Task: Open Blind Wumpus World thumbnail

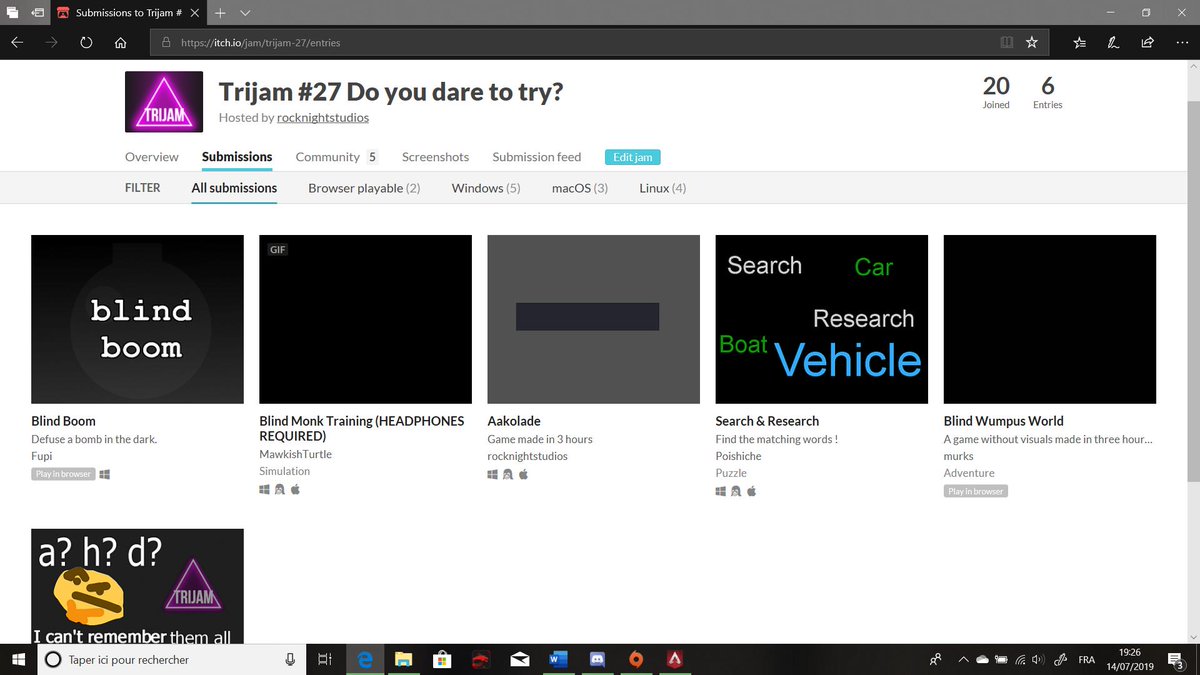Action: [x=1050, y=319]
